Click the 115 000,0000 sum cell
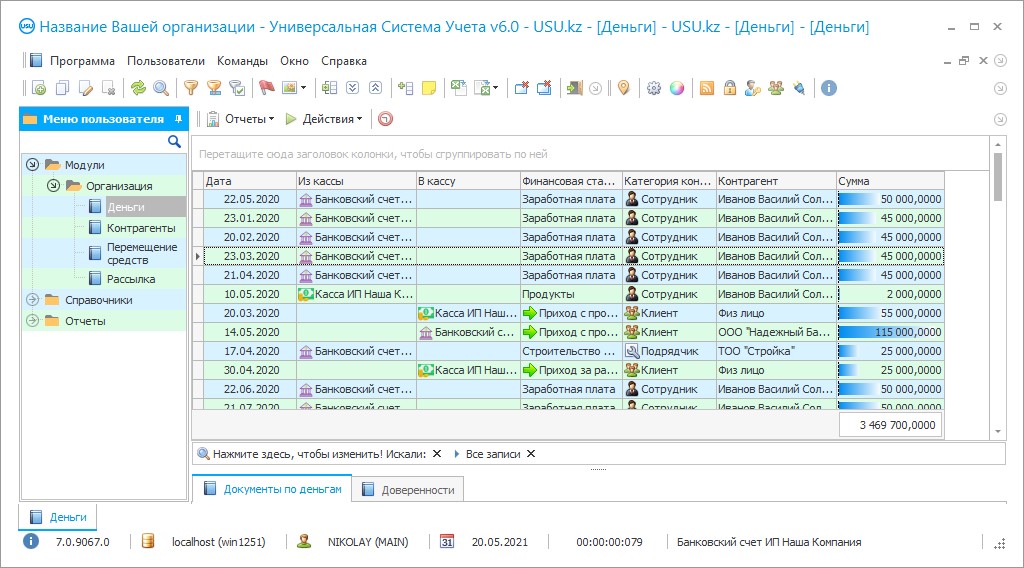The height and width of the screenshot is (568, 1024). tap(890, 332)
